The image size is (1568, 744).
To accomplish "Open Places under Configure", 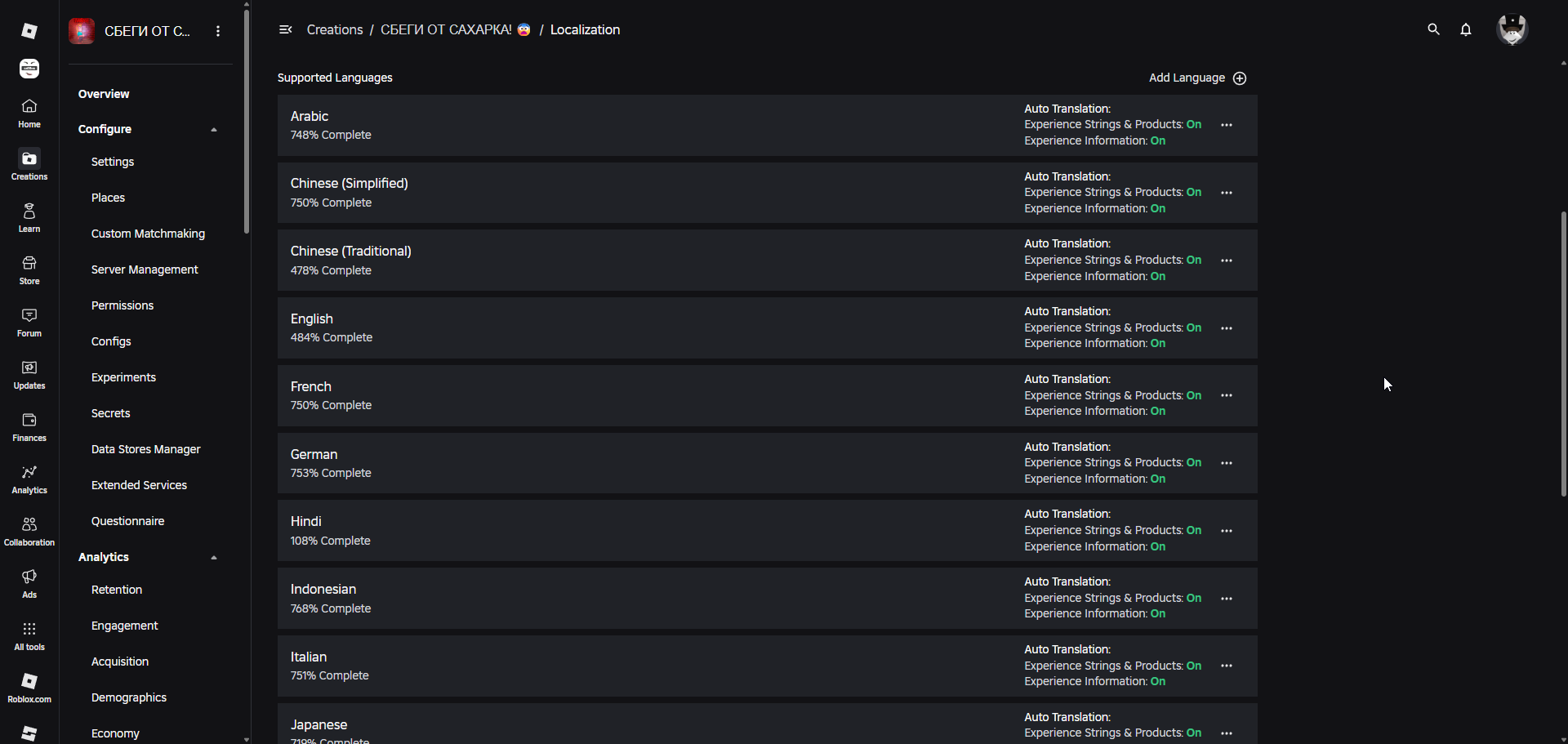I will coord(108,198).
